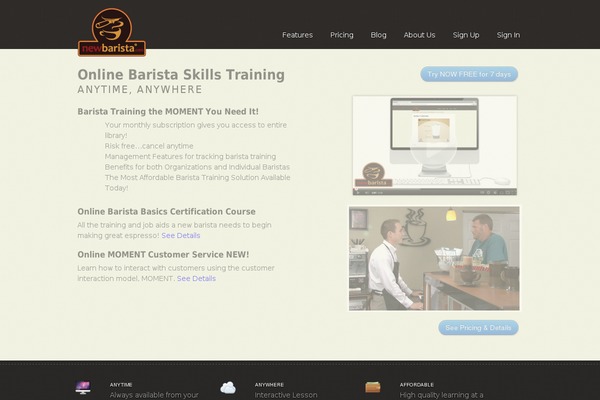Click the video progress bar
Screen dimensions: 600x400
point(434,189)
